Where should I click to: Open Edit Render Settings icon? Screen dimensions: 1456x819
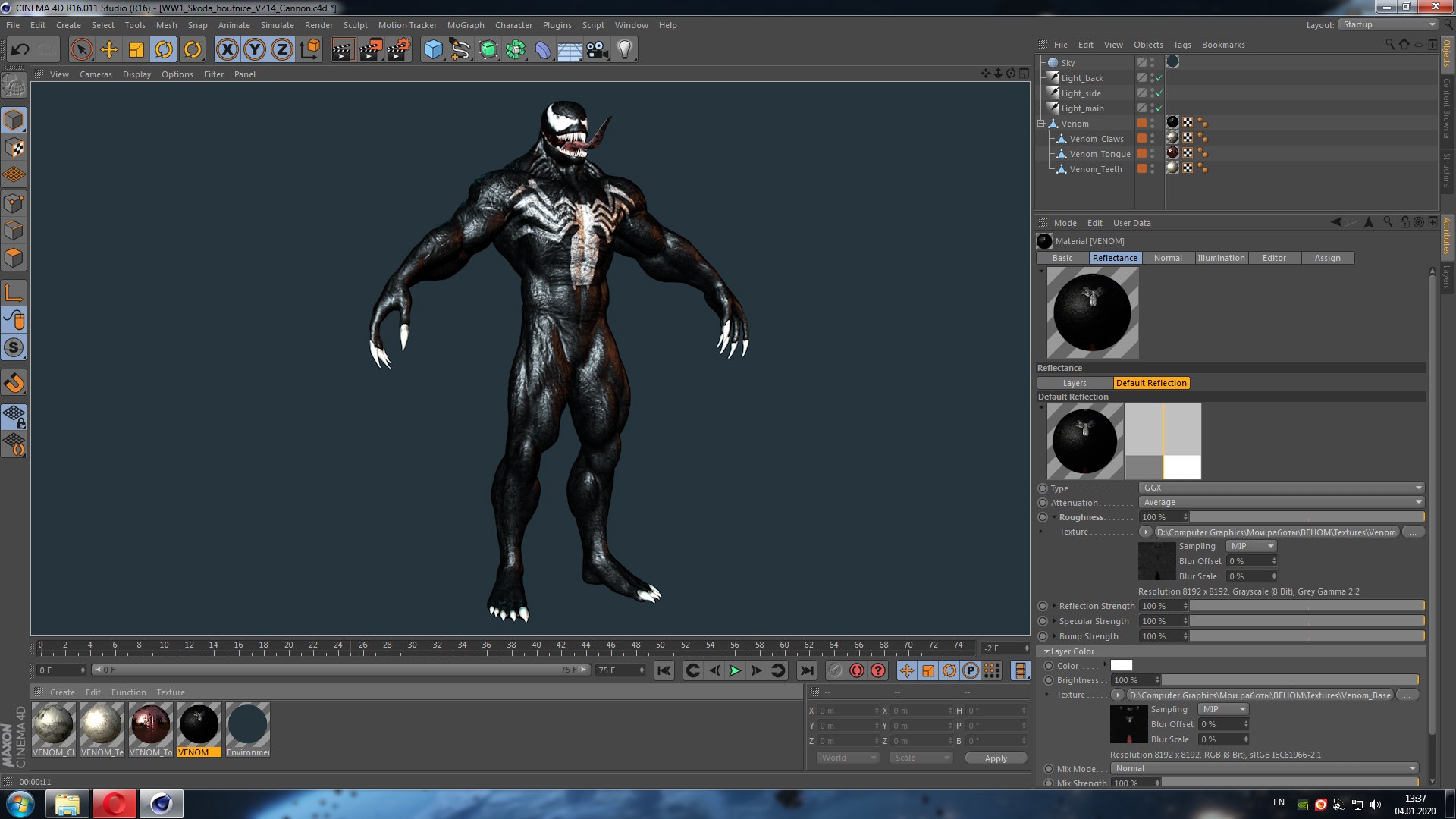coord(399,50)
